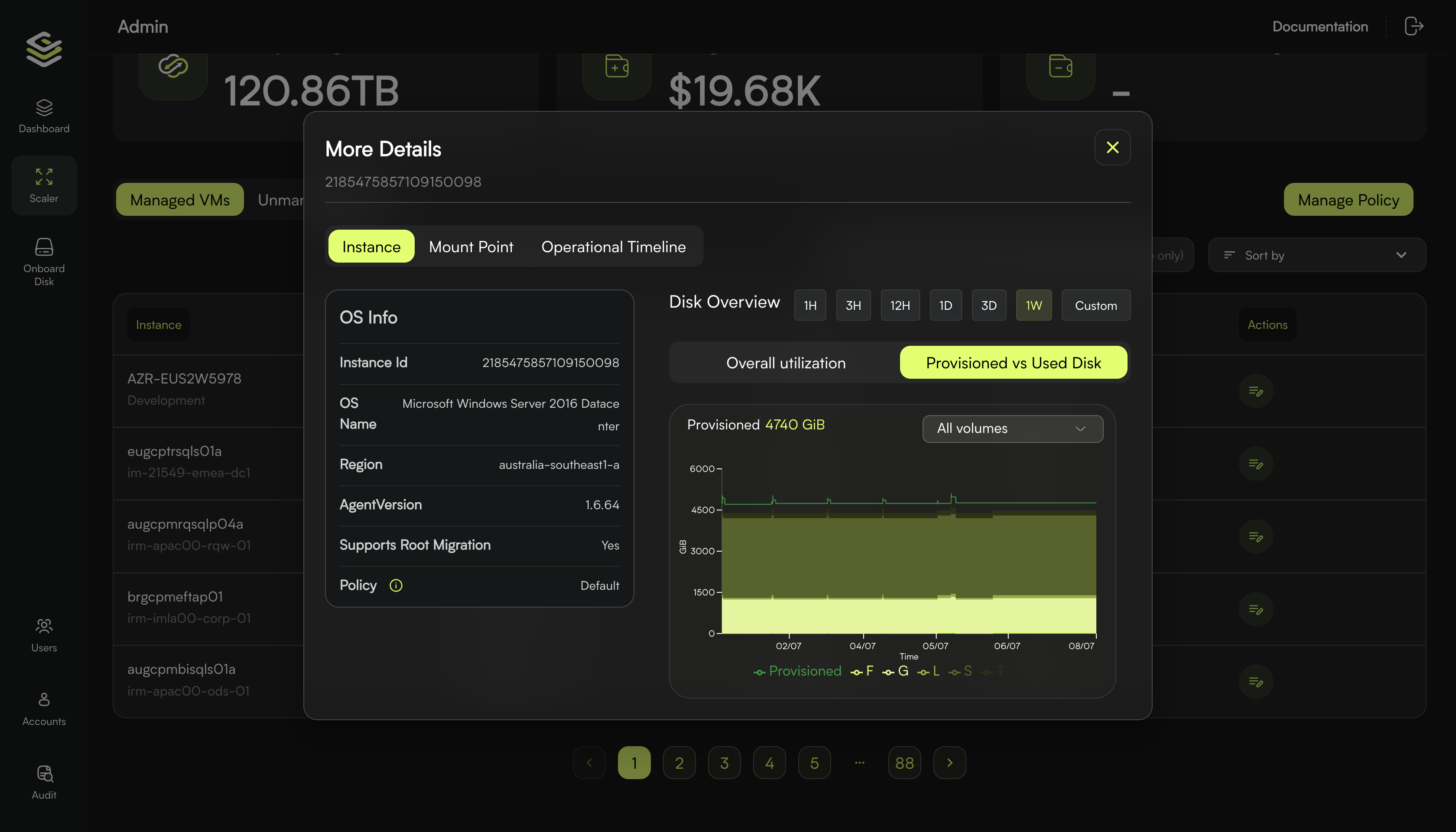Image resolution: width=1456 pixels, height=832 pixels.
Task: Toggle G volume in chart legend
Action: click(895, 671)
